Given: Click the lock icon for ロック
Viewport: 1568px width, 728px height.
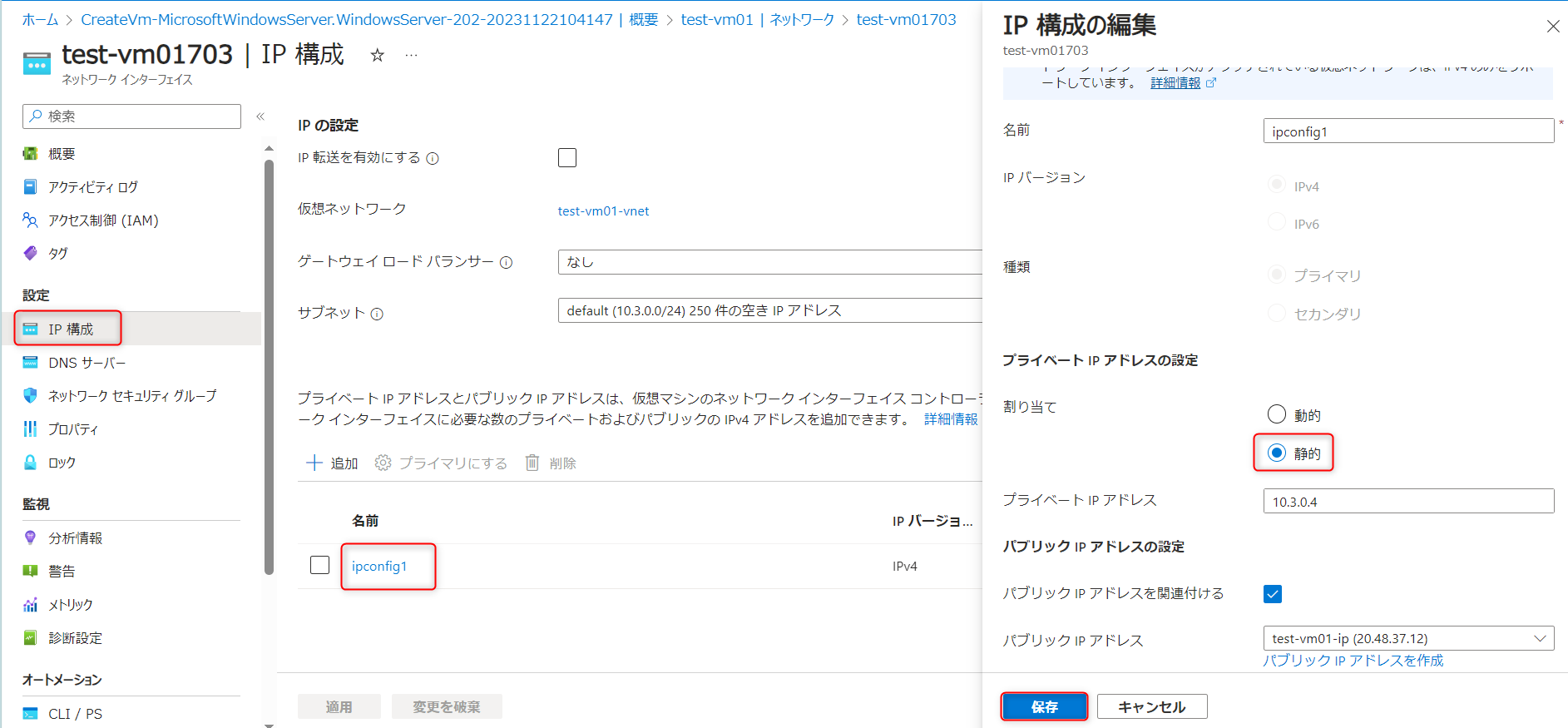Looking at the screenshot, I should click(x=31, y=463).
